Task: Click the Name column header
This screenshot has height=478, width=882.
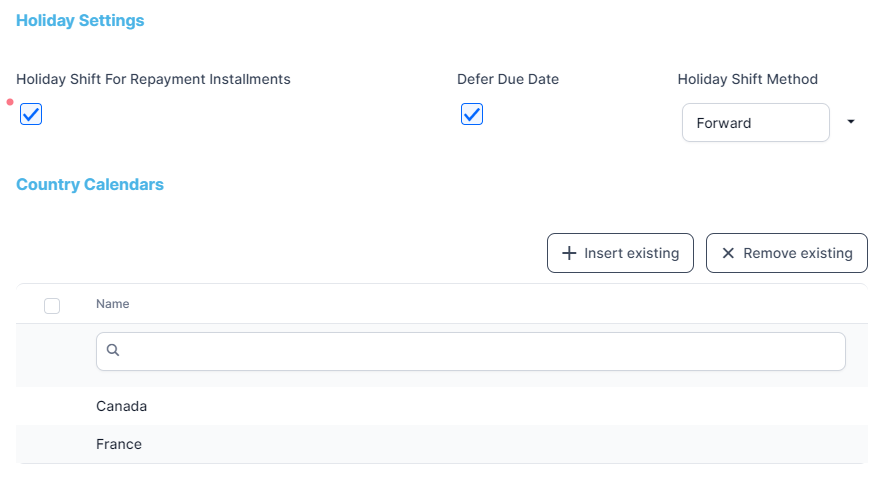Action: pyautogui.click(x=113, y=304)
